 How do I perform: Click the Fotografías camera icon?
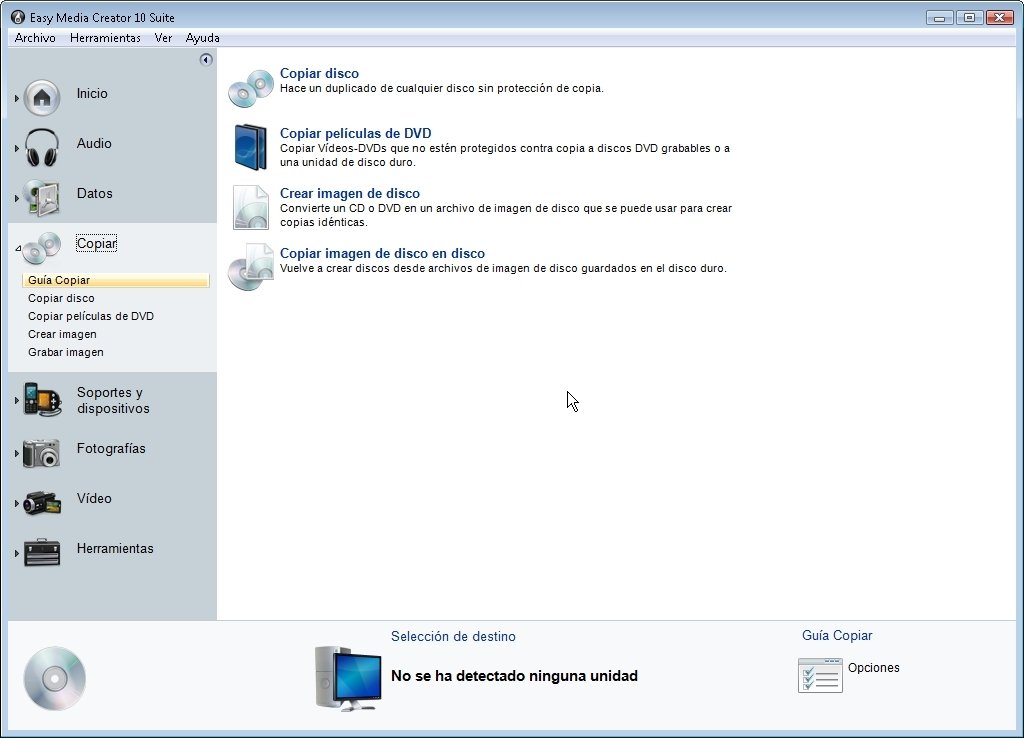(41, 453)
